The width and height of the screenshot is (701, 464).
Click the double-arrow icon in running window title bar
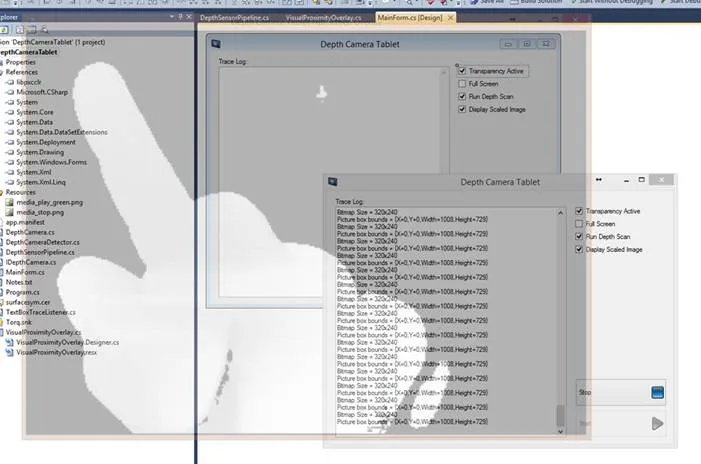click(x=599, y=180)
